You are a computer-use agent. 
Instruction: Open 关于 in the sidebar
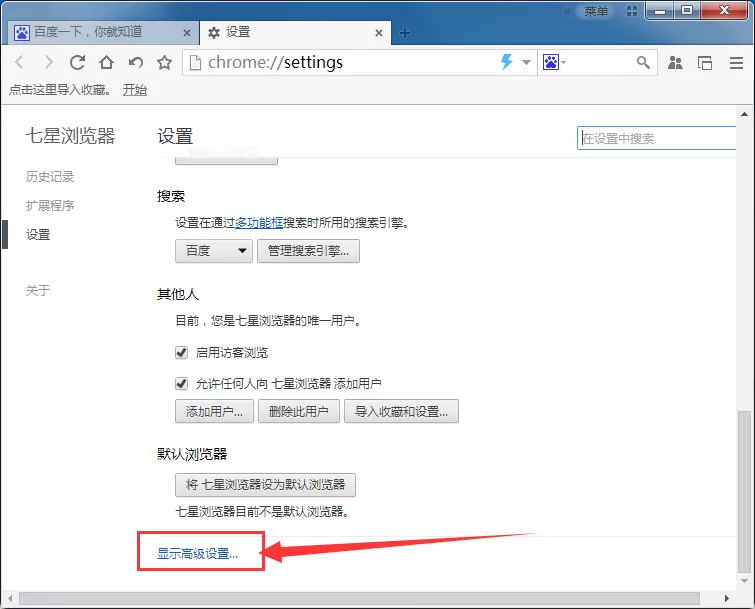point(38,290)
